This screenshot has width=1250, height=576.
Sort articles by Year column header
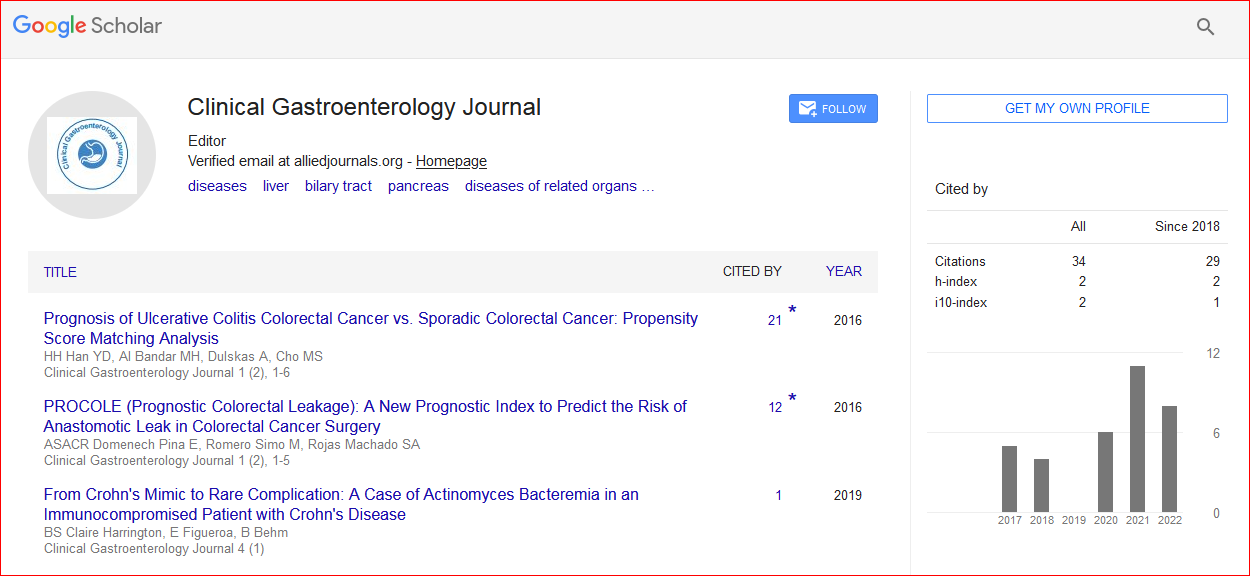[843, 271]
